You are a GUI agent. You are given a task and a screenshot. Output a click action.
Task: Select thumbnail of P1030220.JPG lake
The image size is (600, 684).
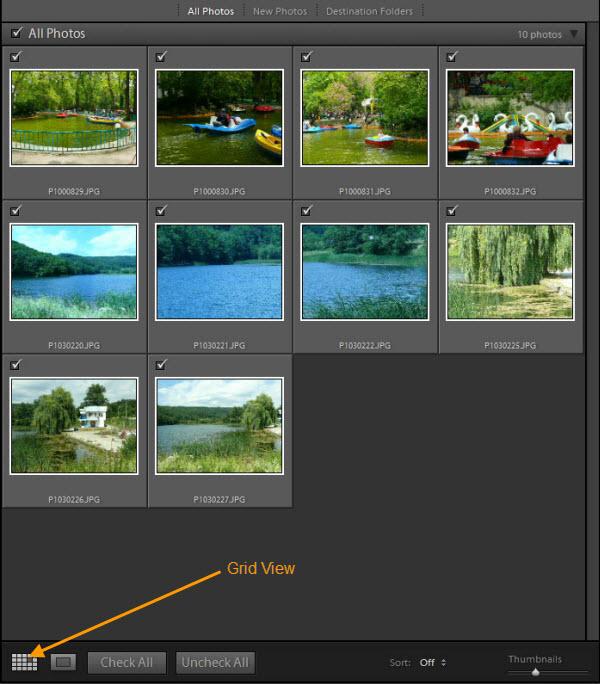(74, 272)
